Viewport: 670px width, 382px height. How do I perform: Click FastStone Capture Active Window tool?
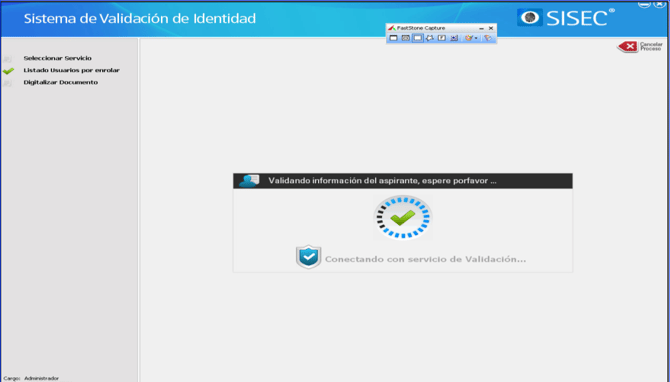[x=394, y=38]
